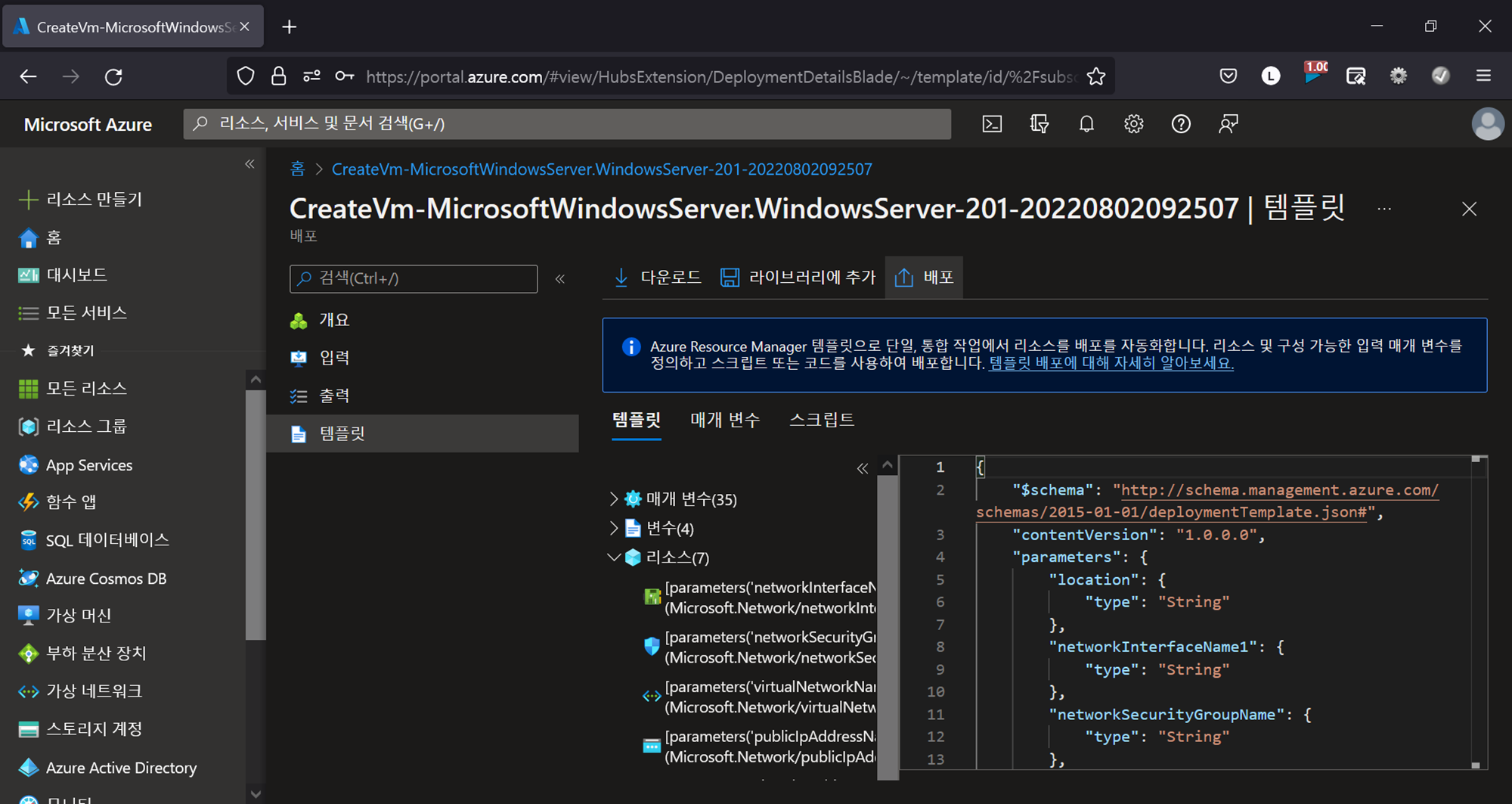
Task: Open Azure Cloud Shell icon
Action: (992, 124)
